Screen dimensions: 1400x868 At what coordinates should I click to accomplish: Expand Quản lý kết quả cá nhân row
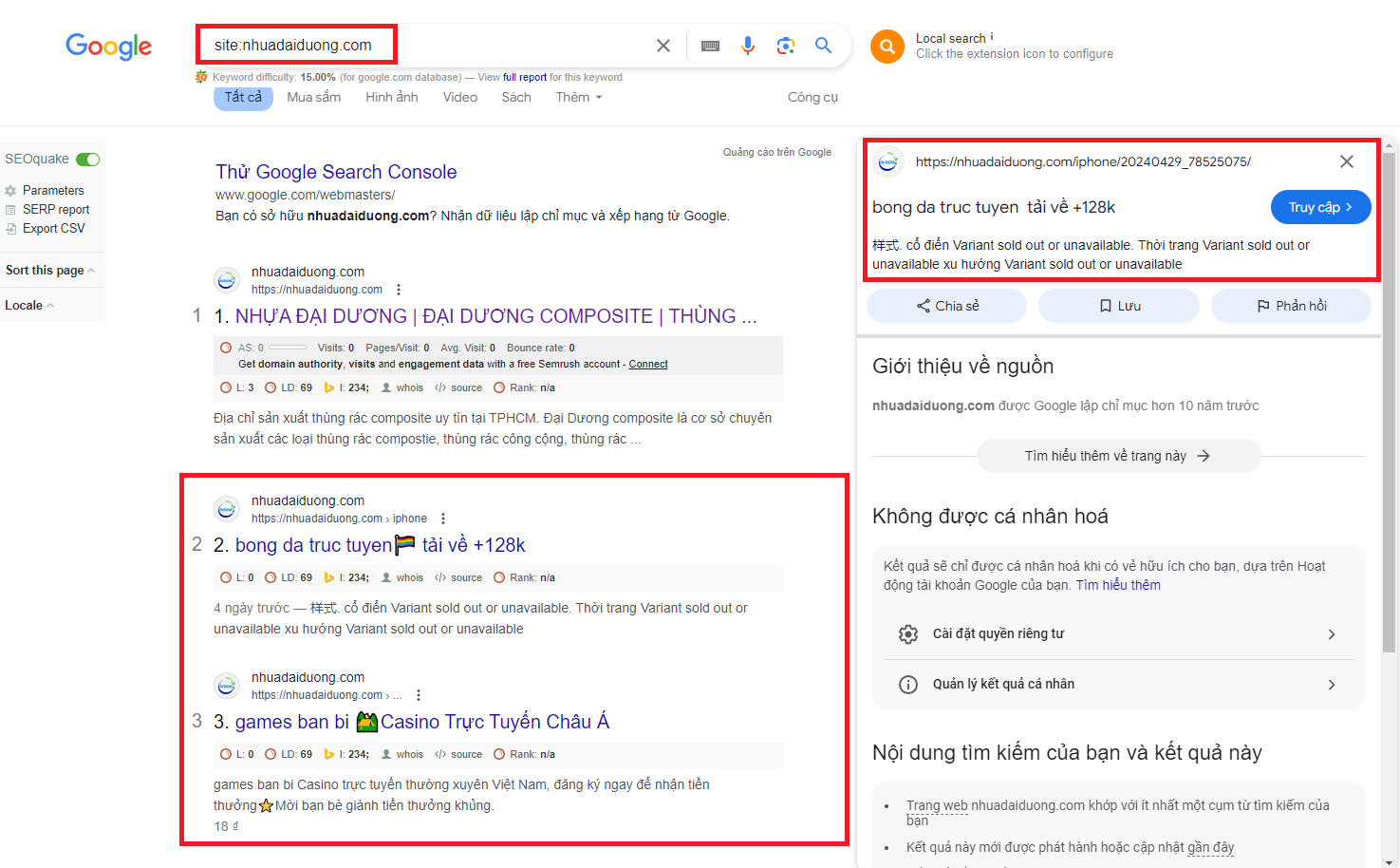1118,684
